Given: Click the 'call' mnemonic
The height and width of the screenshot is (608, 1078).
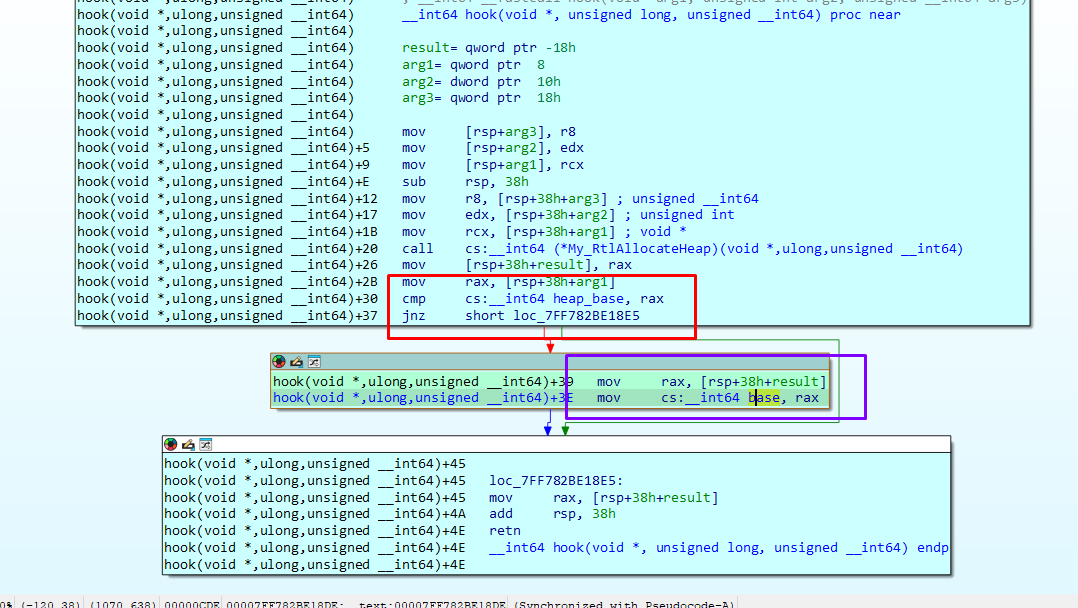Looking at the screenshot, I should coord(418,248).
